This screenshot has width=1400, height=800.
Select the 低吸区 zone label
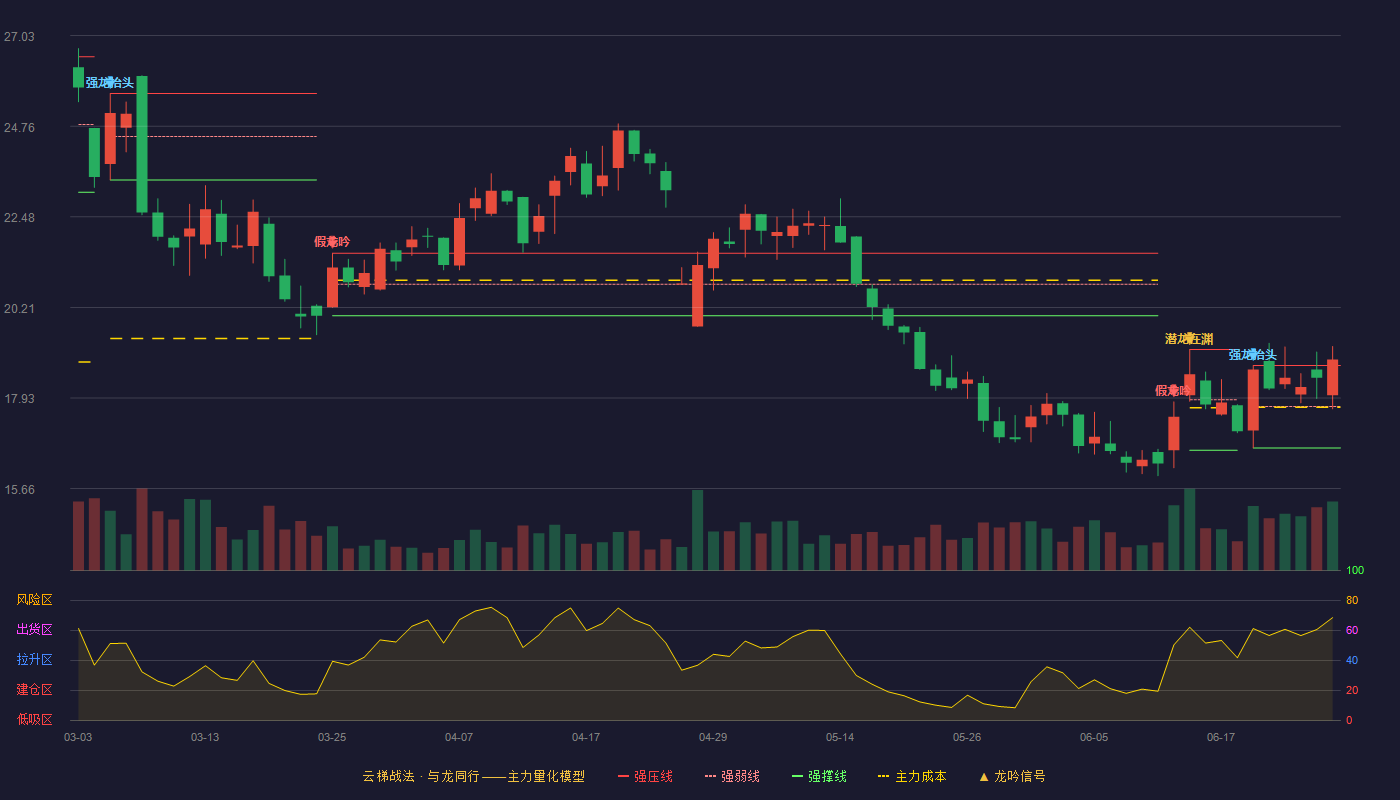click(34, 719)
